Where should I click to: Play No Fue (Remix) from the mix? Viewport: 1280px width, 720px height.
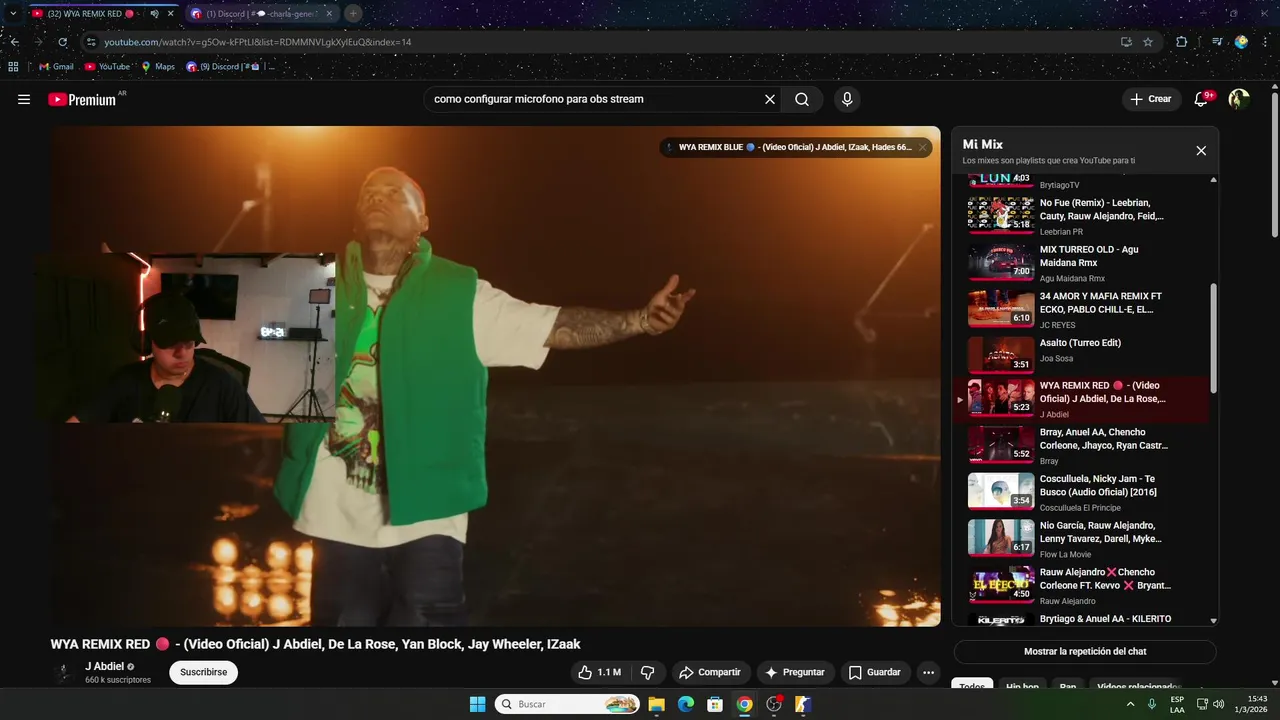pyautogui.click(x=1085, y=216)
